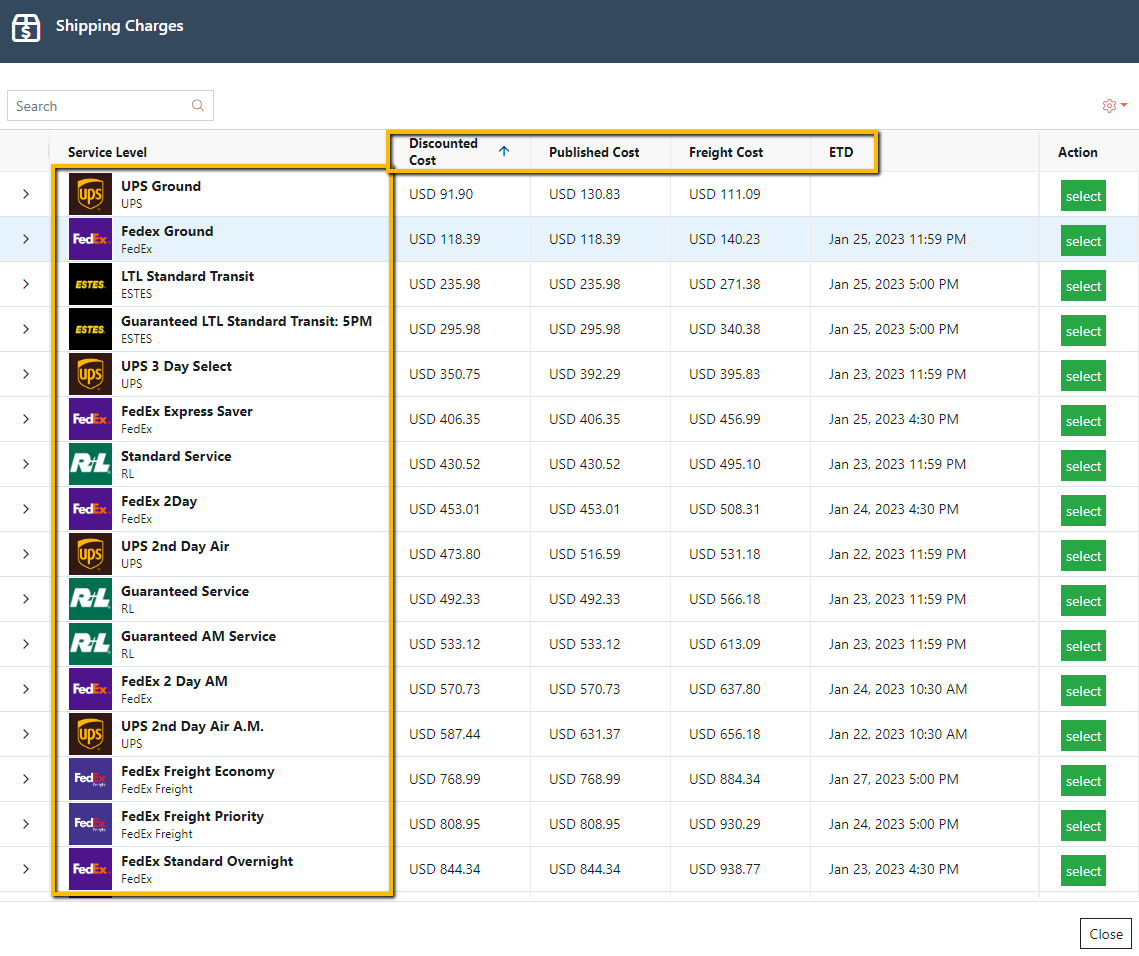Expand the Fedex Ground row
The image size is (1139, 956).
(25, 239)
